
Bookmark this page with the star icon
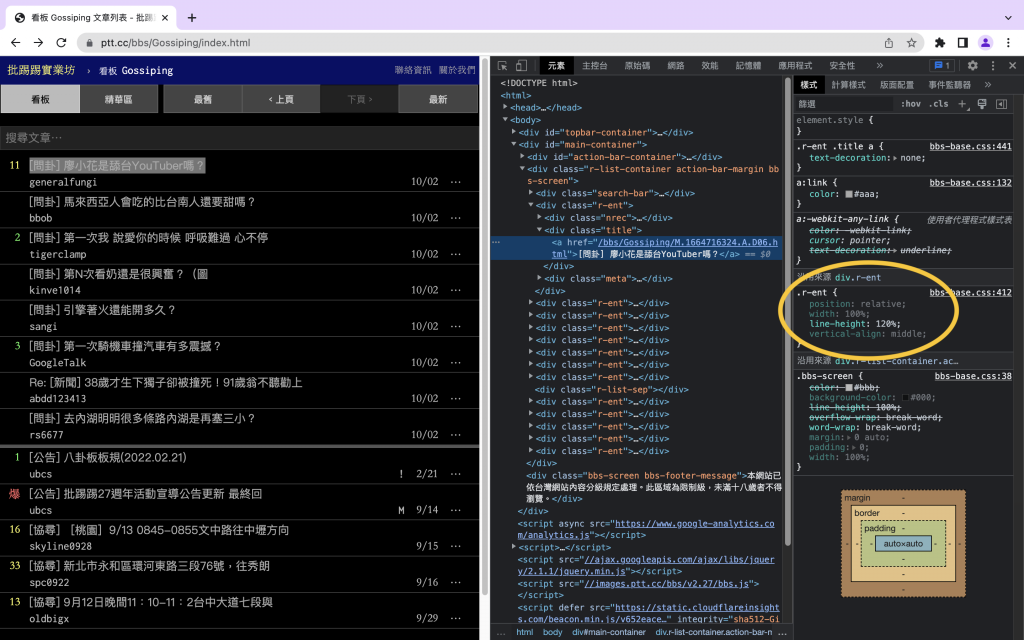(x=912, y=42)
